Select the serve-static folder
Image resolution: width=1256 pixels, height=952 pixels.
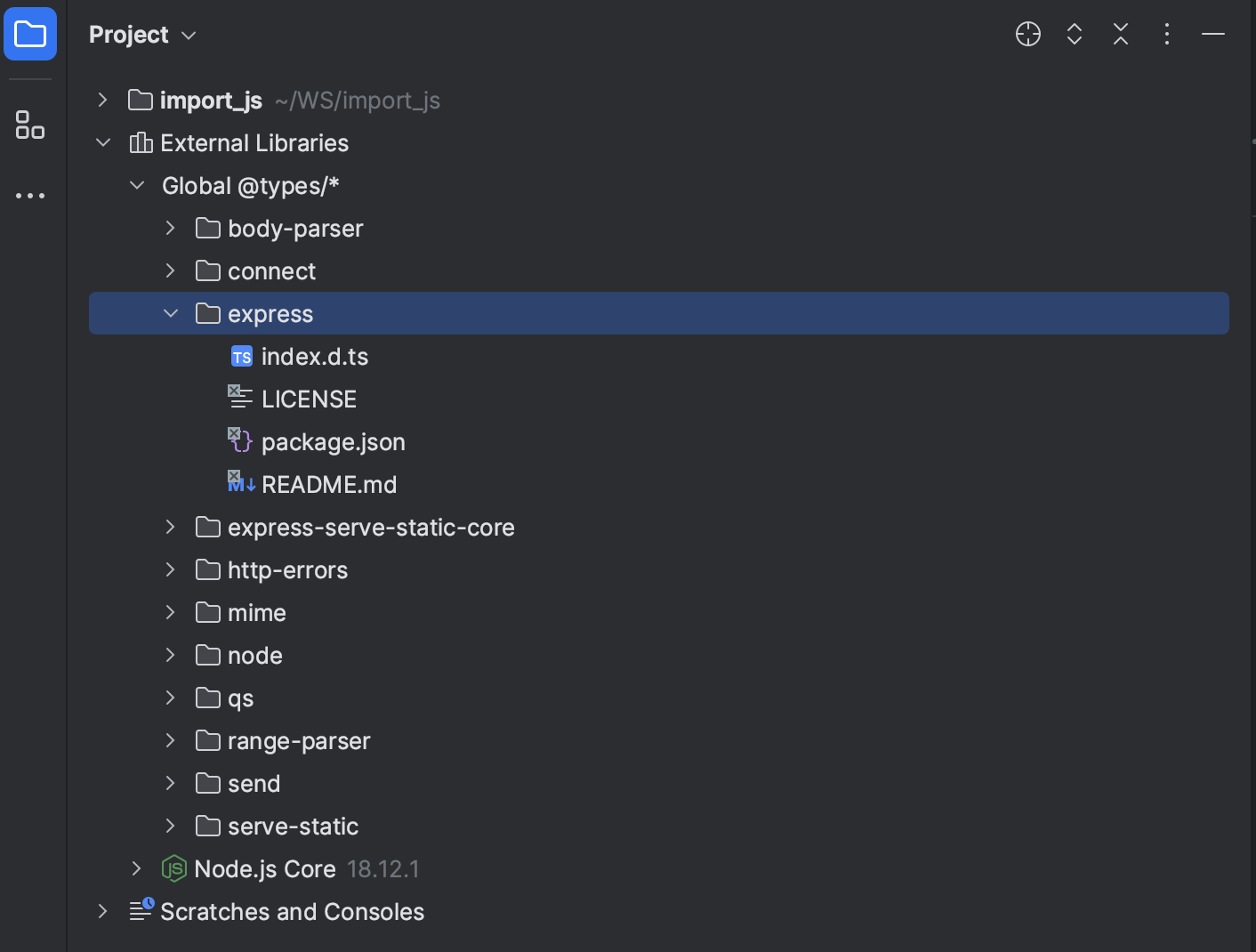pos(293,826)
